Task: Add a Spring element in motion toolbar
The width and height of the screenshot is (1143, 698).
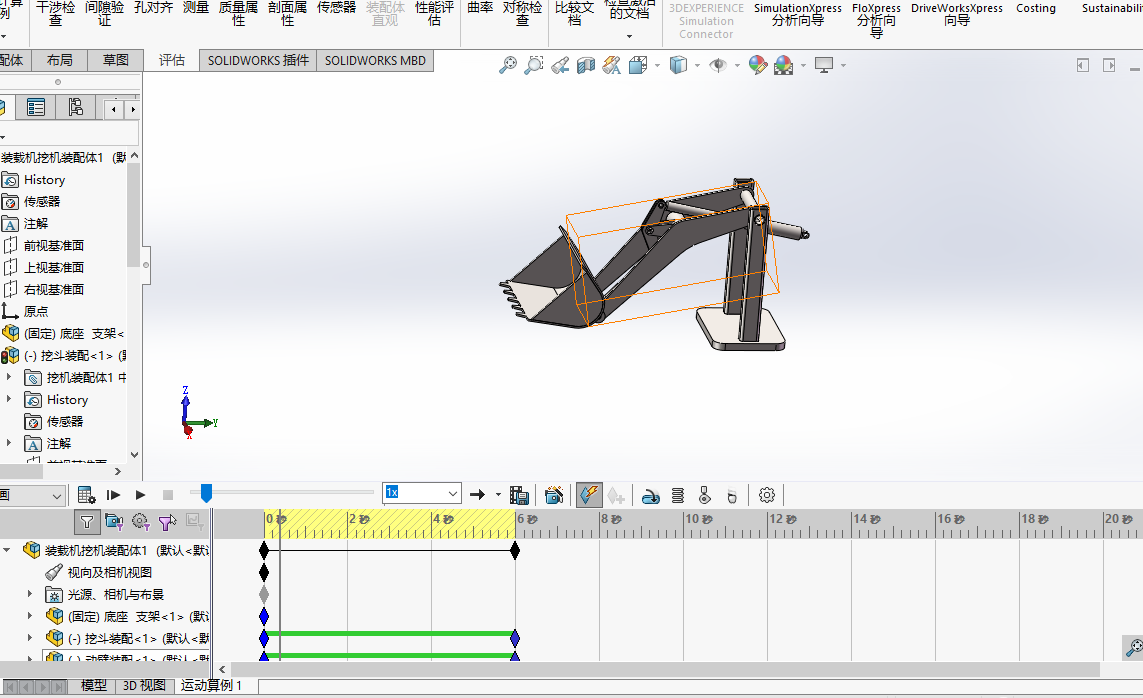Action: pos(678,494)
